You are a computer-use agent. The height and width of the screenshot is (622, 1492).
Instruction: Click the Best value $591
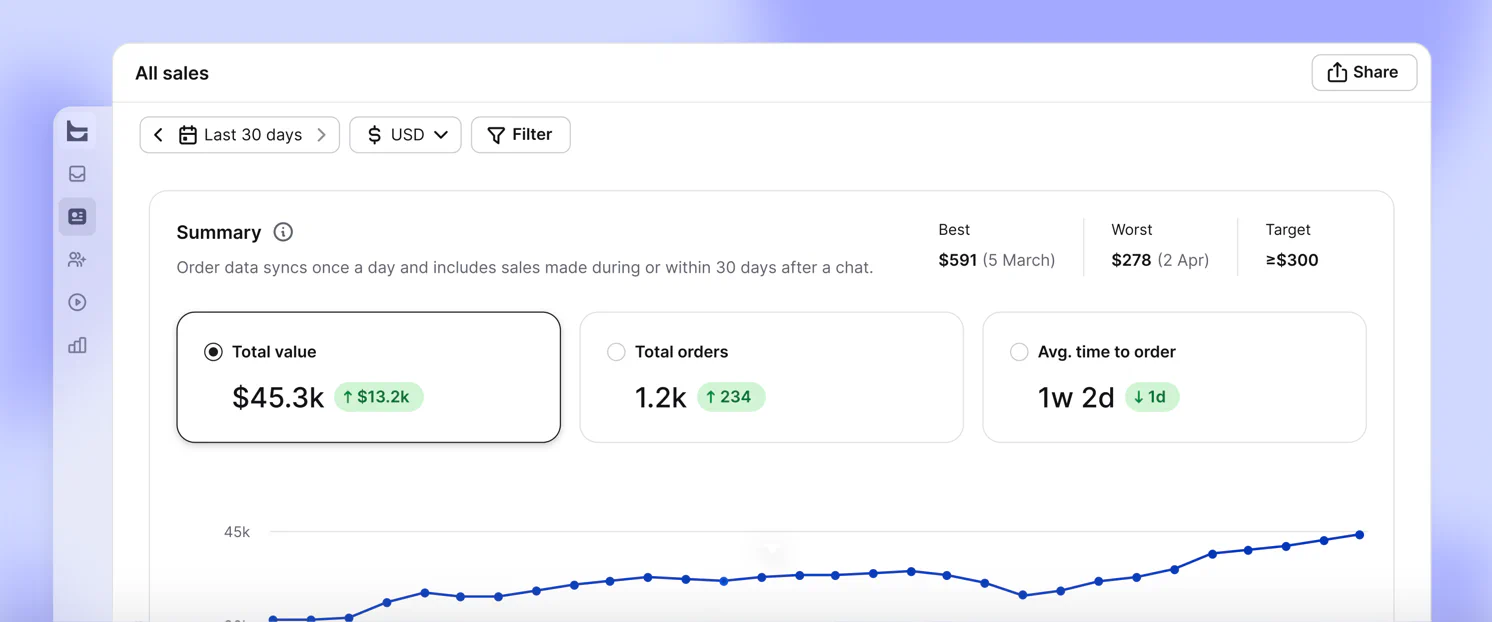point(957,260)
